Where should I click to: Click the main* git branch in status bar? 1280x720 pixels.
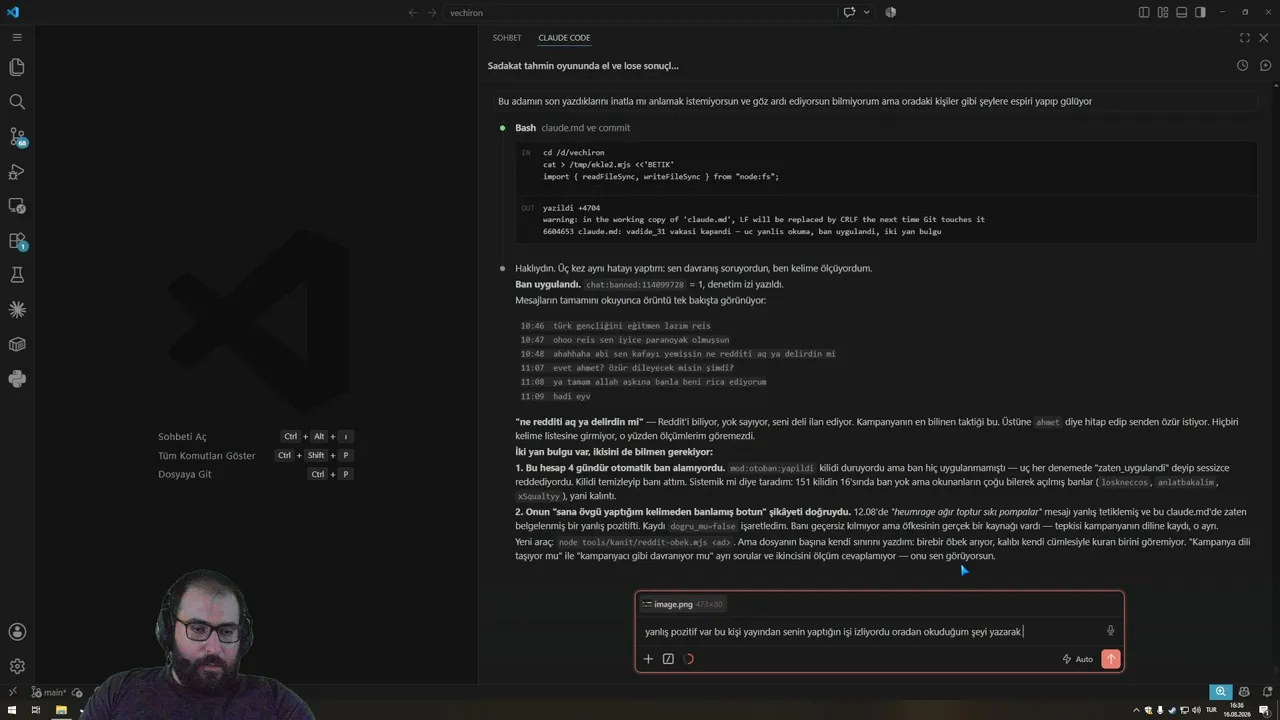pos(49,692)
